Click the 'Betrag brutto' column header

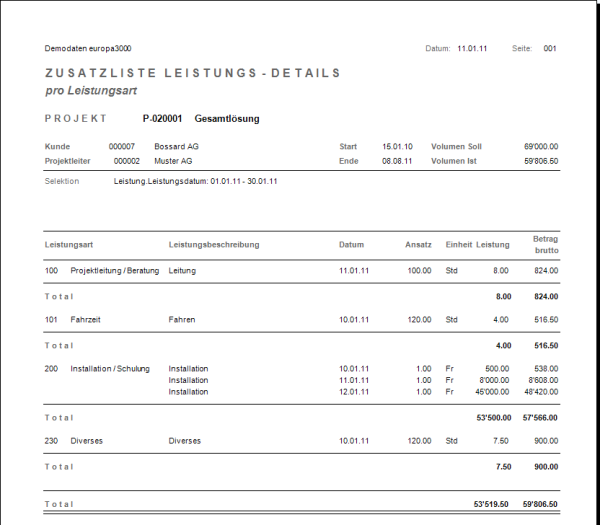pyautogui.click(x=546, y=245)
